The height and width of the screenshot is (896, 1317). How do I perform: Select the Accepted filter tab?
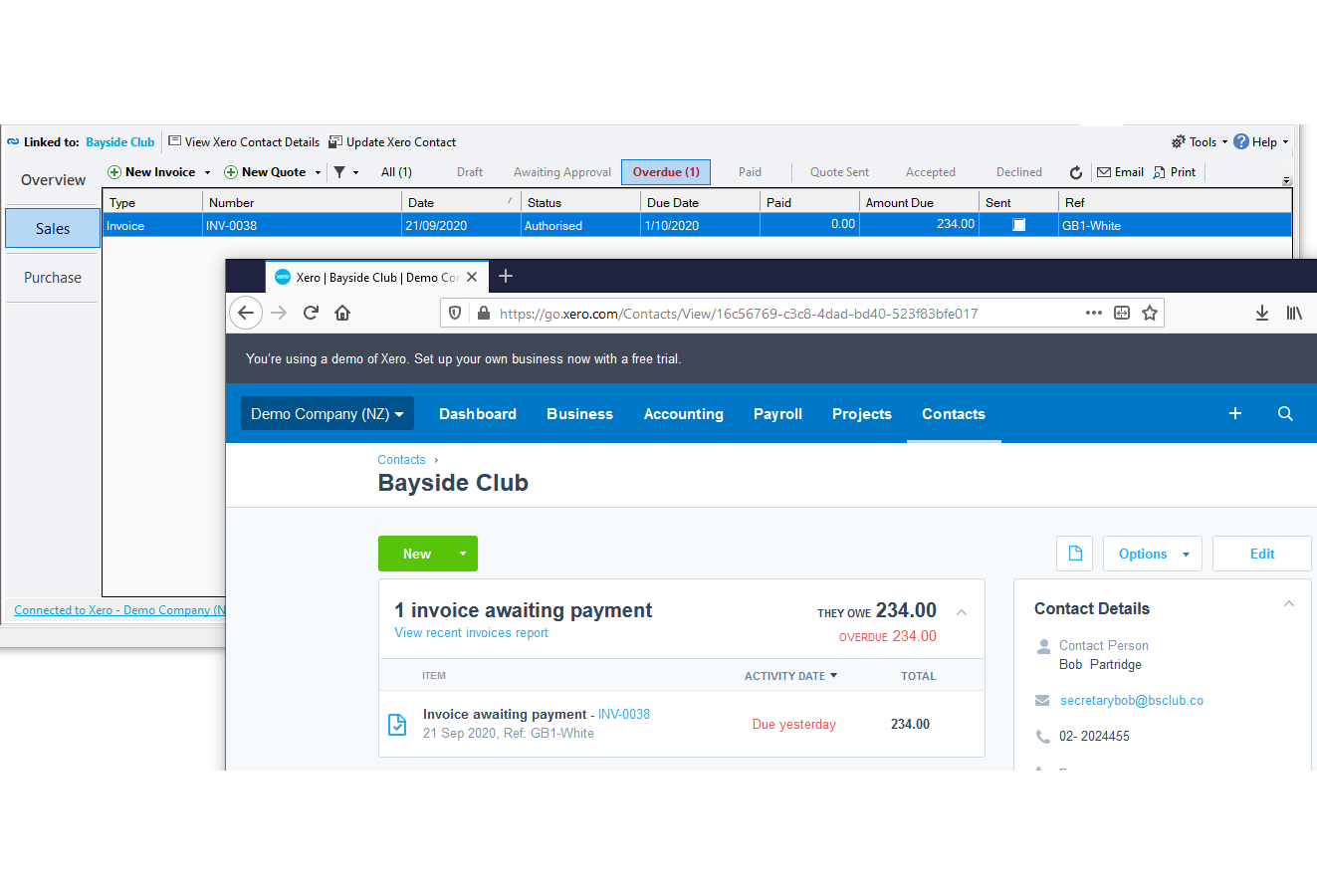[931, 172]
